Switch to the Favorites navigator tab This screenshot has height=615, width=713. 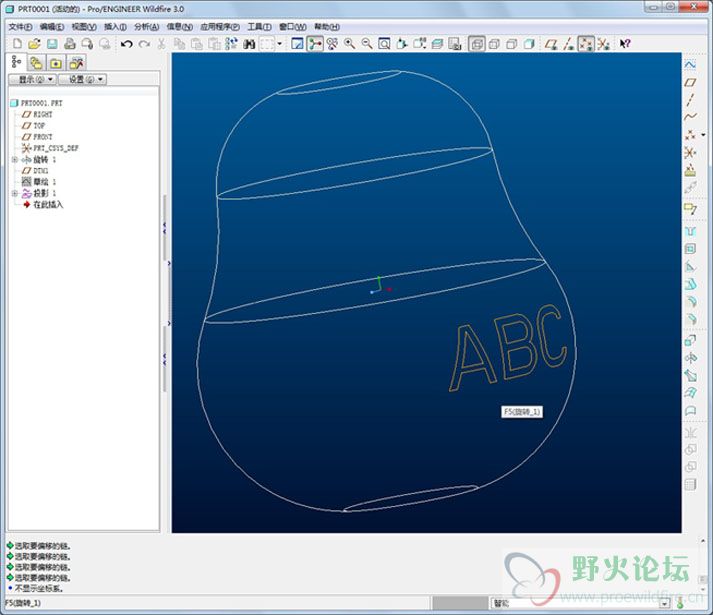(x=56, y=63)
